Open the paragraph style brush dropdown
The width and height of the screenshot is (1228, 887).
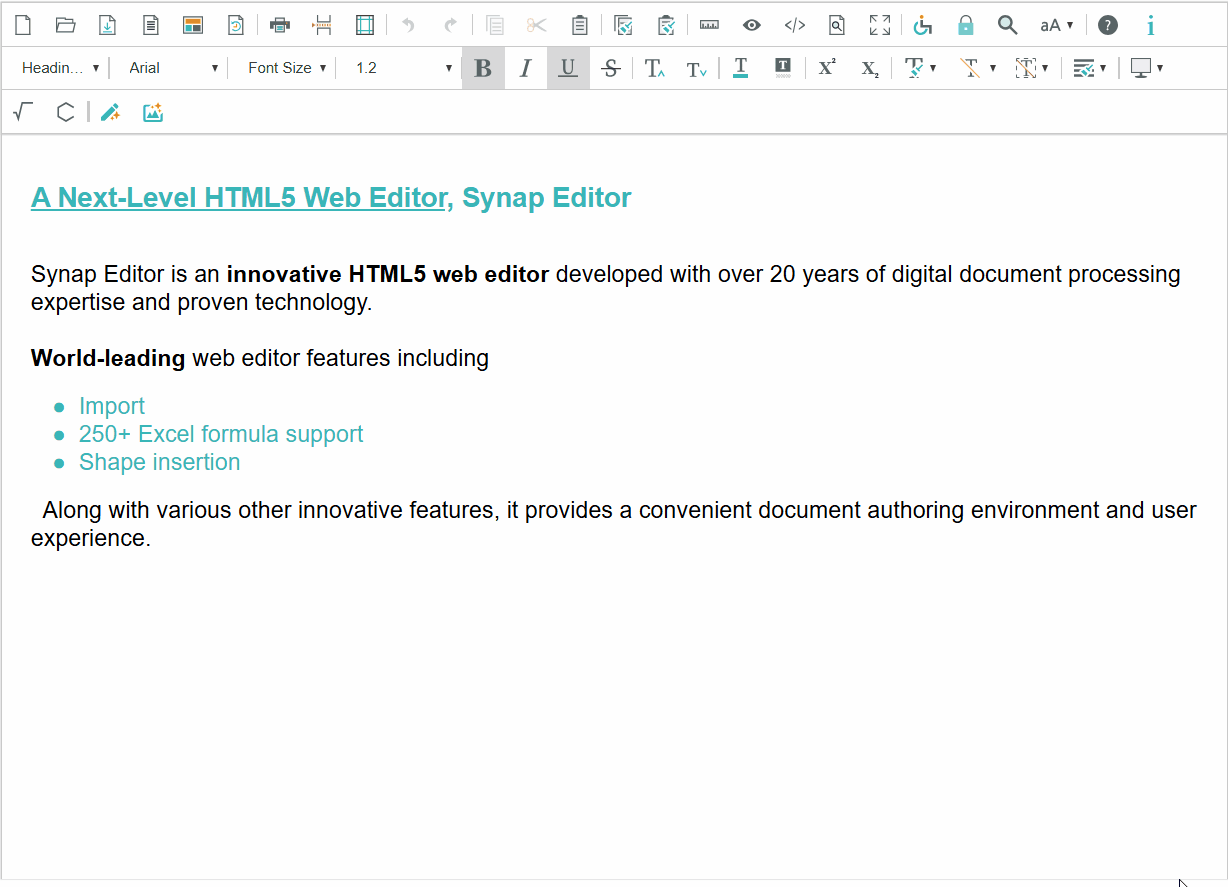(1089, 68)
